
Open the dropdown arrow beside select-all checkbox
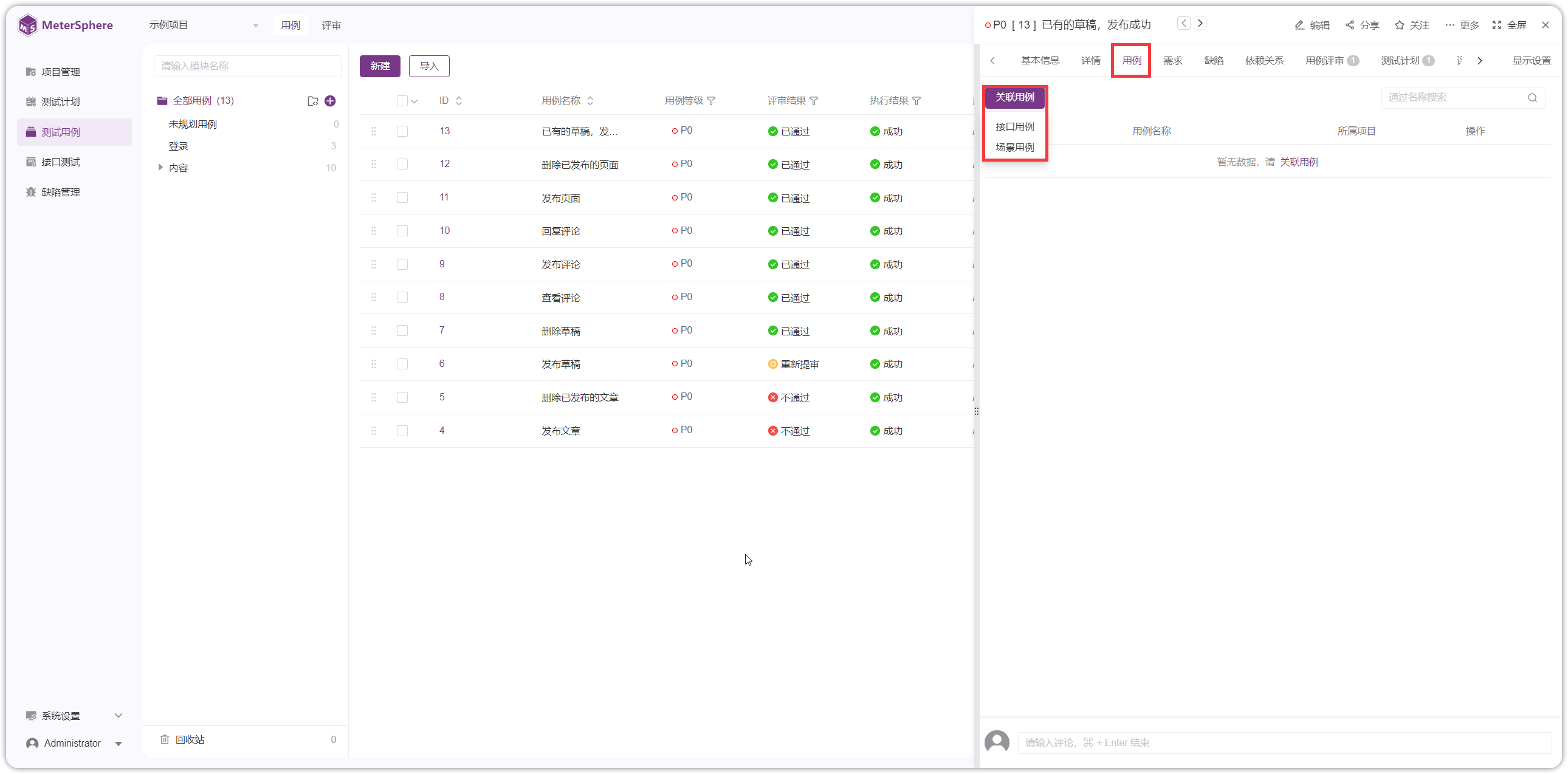414,101
